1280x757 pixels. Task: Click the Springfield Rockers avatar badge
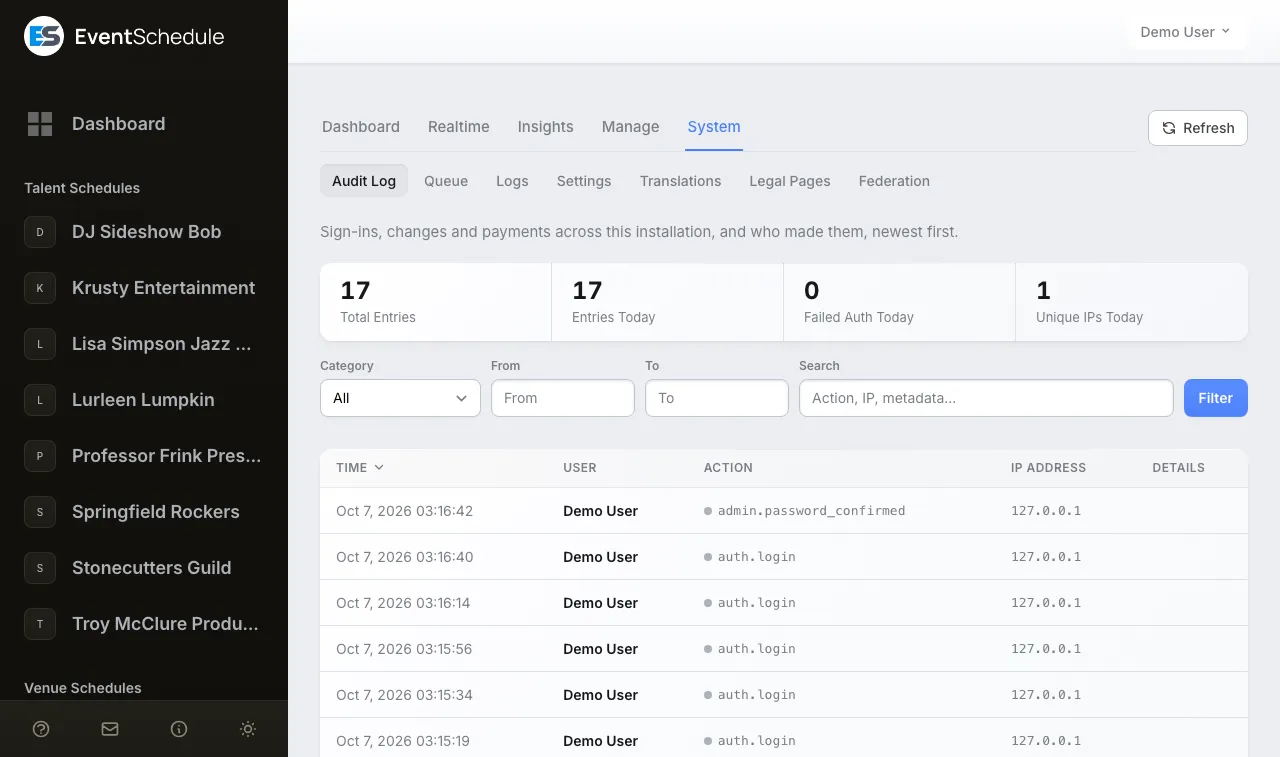point(40,512)
